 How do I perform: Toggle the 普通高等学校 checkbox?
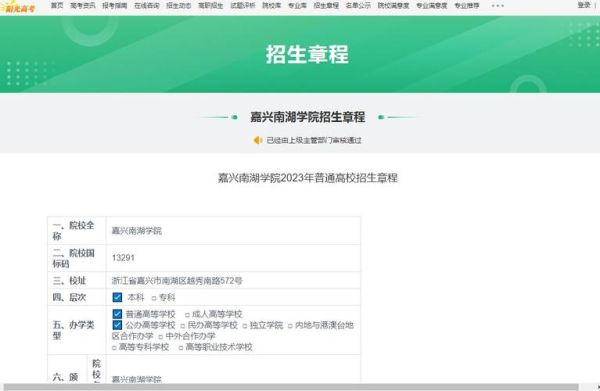click(117, 314)
